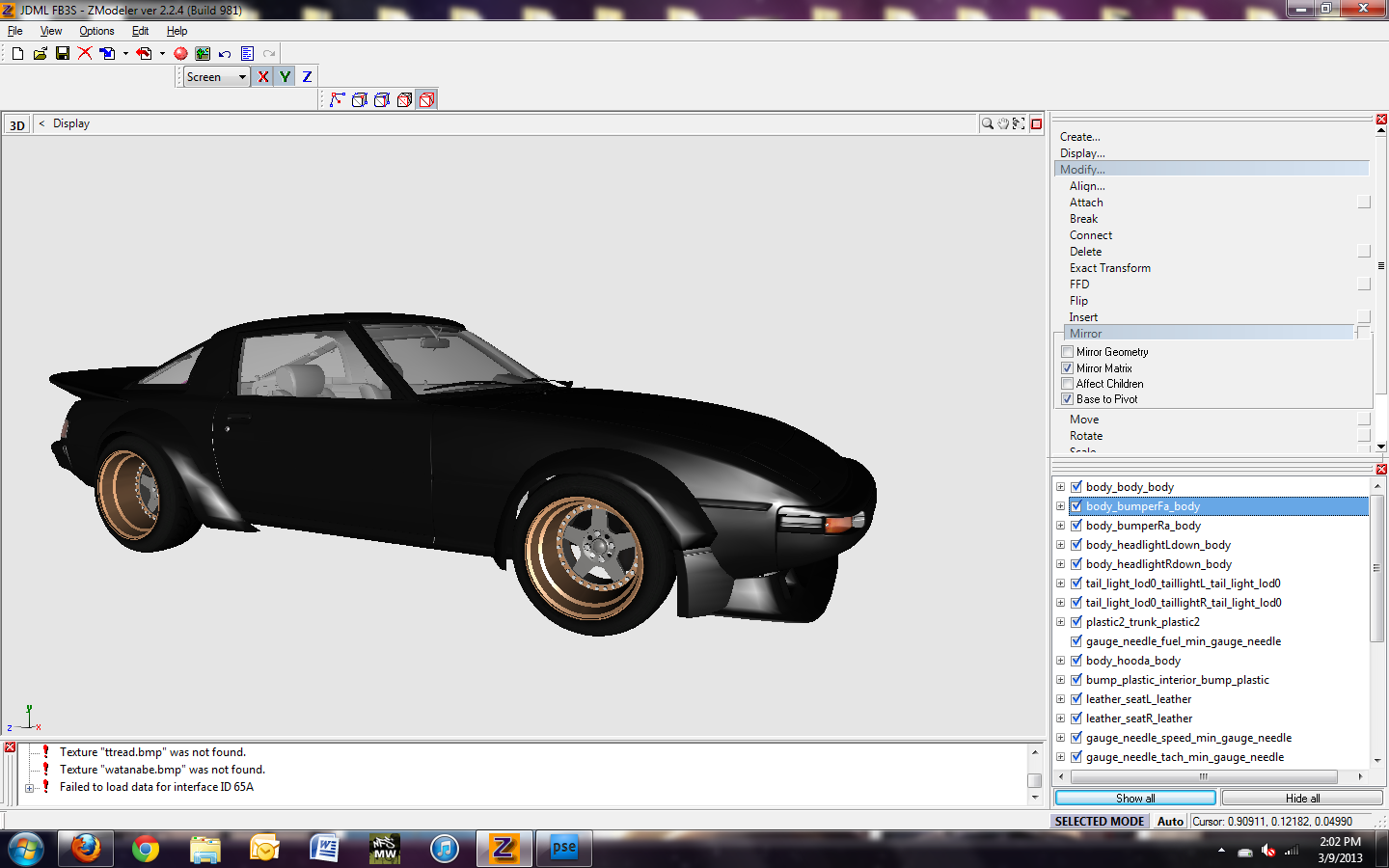Uncheck the Base to Pivot option
The width and height of the screenshot is (1389, 868).
click(1068, 399)
